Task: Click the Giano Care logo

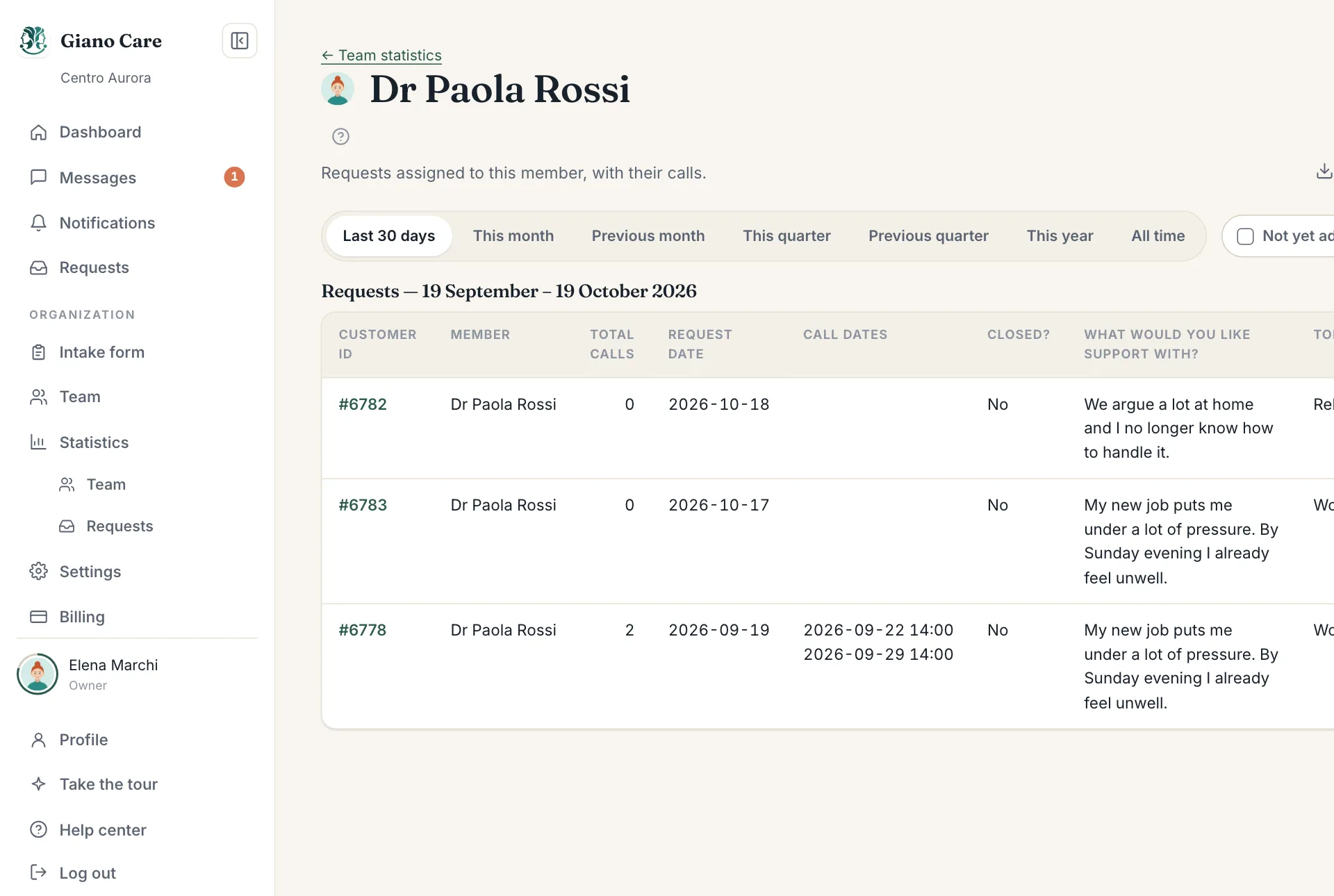Action: [x=33, y=40]
